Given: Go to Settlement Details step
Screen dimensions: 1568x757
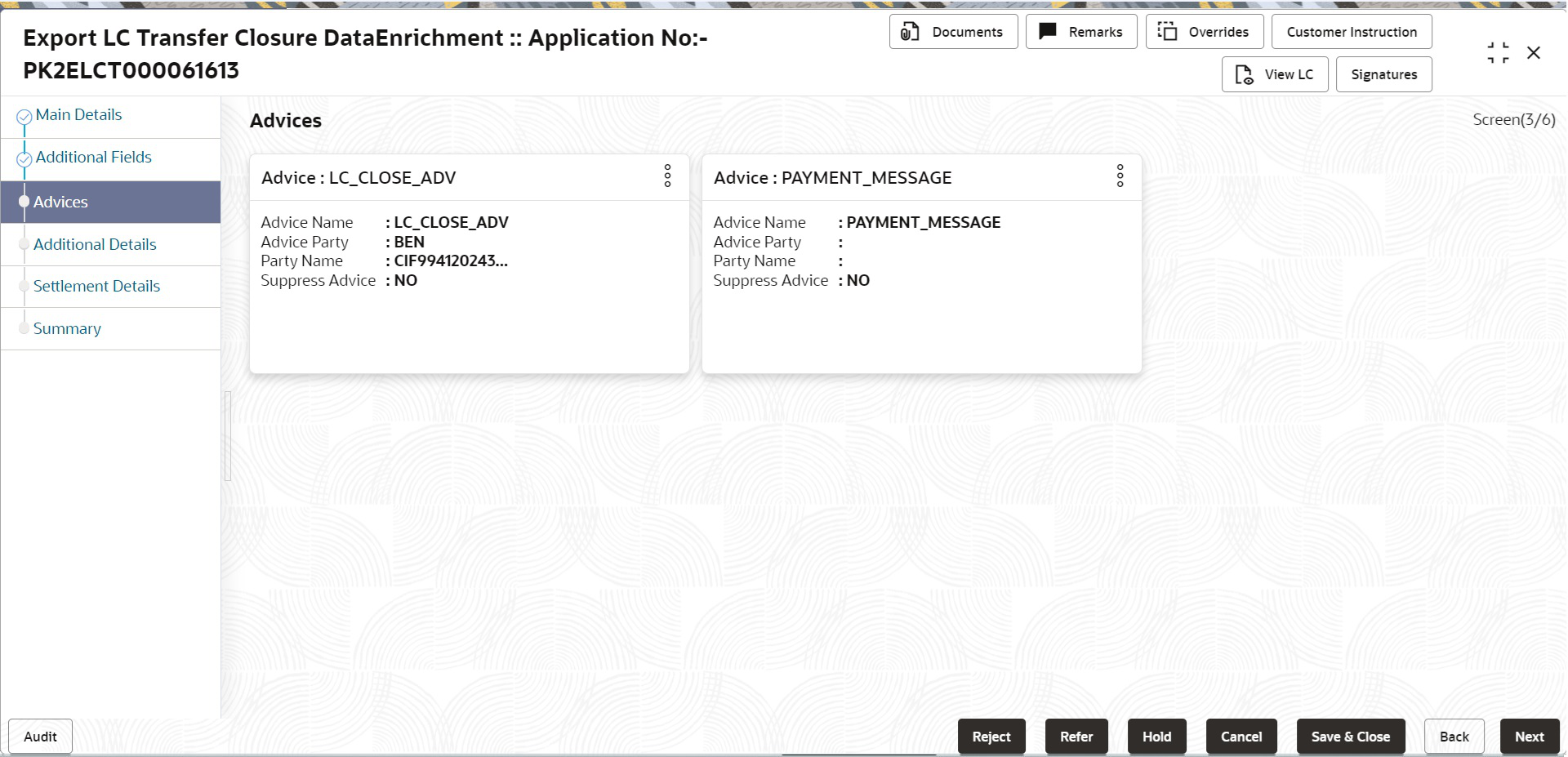Looking at the screenshot, I should (x=96, y=286).
